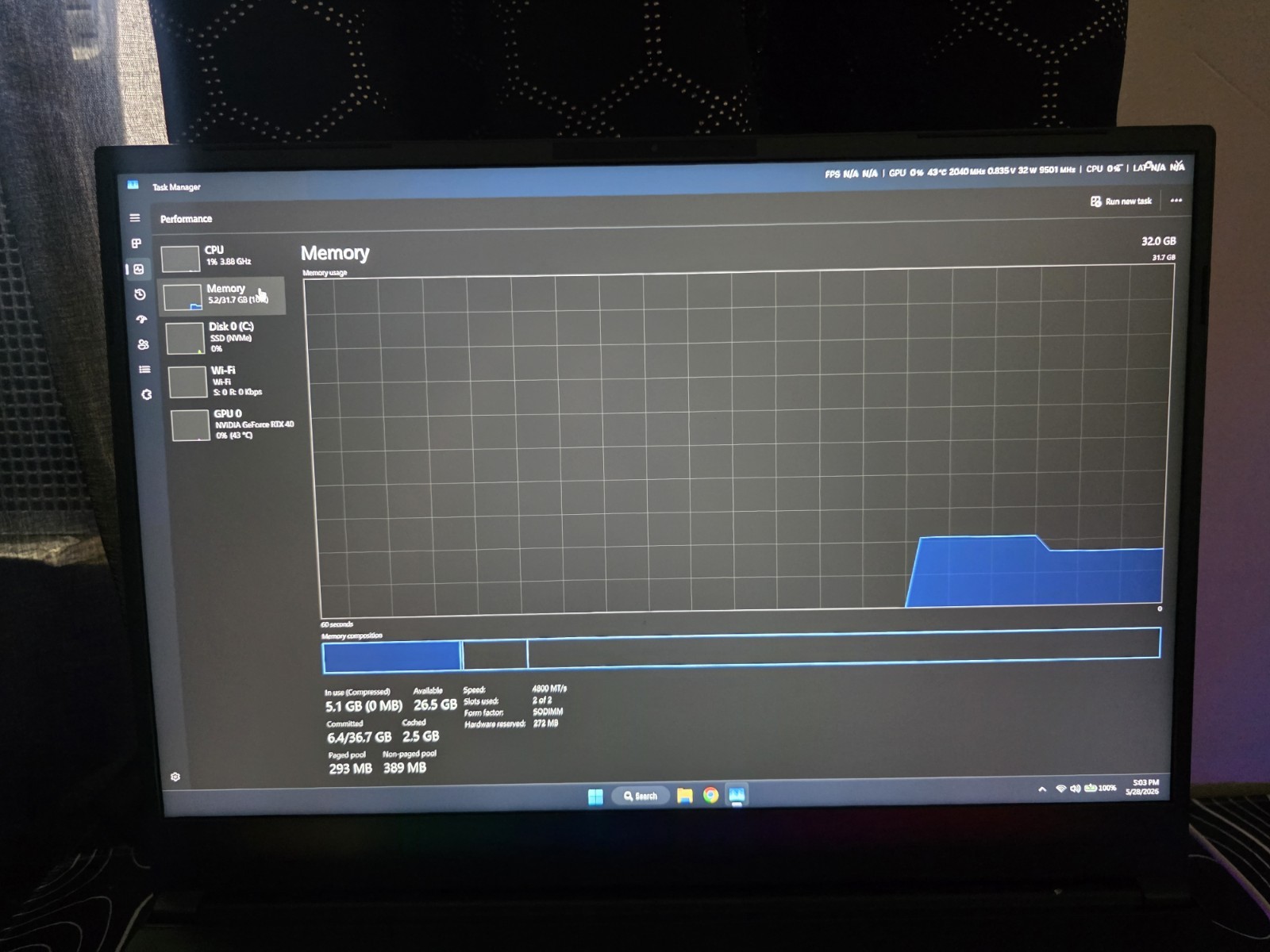
Task: Select the Performance page icon in sidebar
Action: [138, 270]
